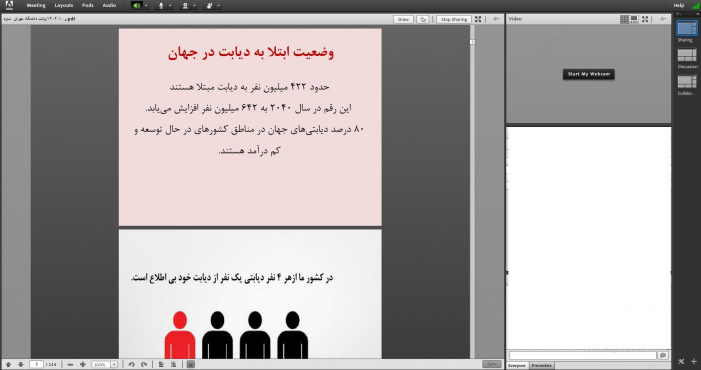Go to the next page with down arrow

click(x=21, y=365)
